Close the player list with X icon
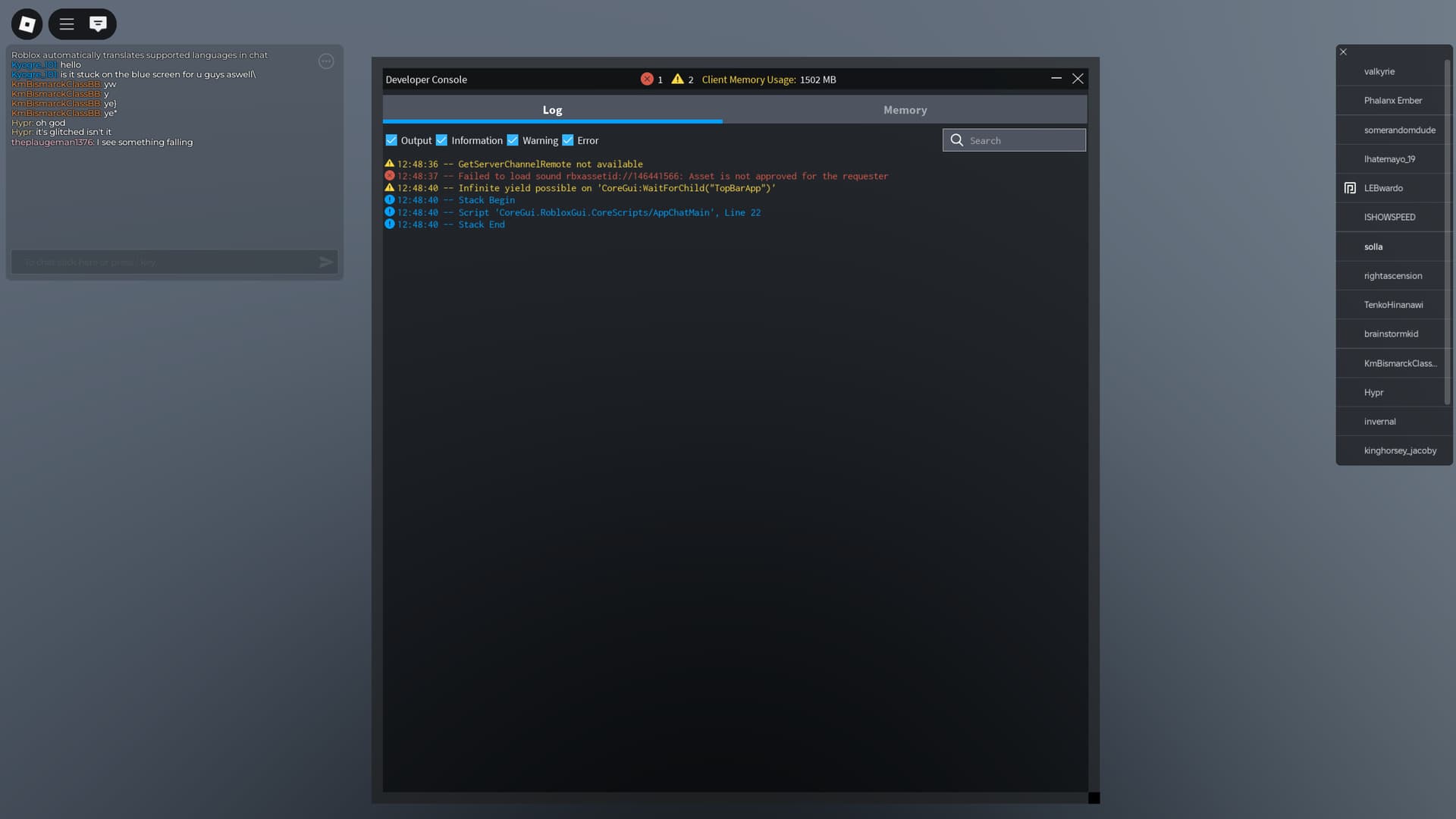Viewport: 1456px width, 819px height. click(1343, 52)
